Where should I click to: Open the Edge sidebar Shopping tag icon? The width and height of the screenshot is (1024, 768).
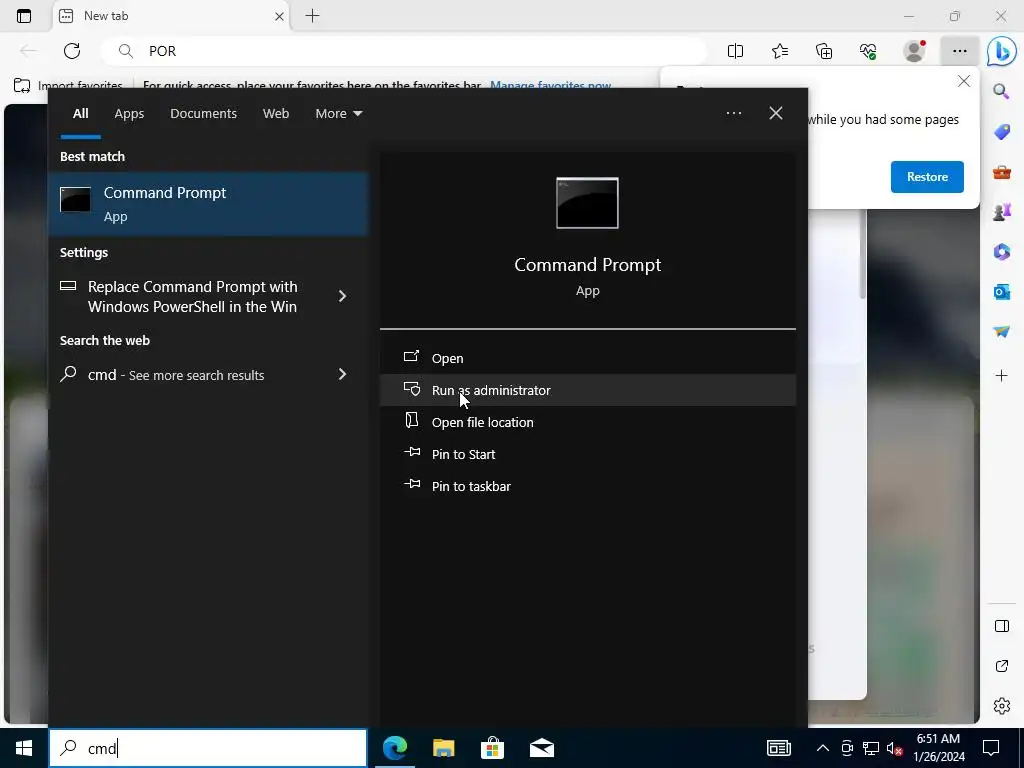(1001, 131)
